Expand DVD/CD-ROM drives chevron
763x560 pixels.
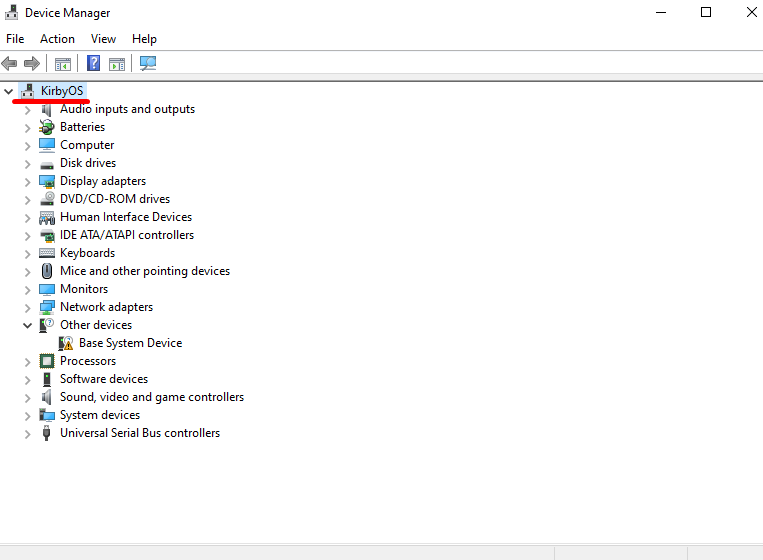(28, 200)
